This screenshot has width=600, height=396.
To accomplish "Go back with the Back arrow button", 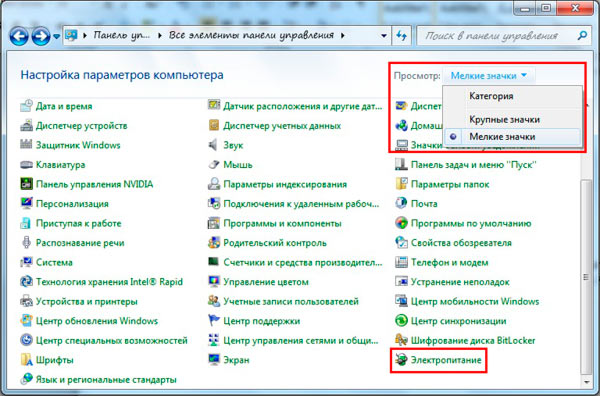I will (x=19, y=36).
